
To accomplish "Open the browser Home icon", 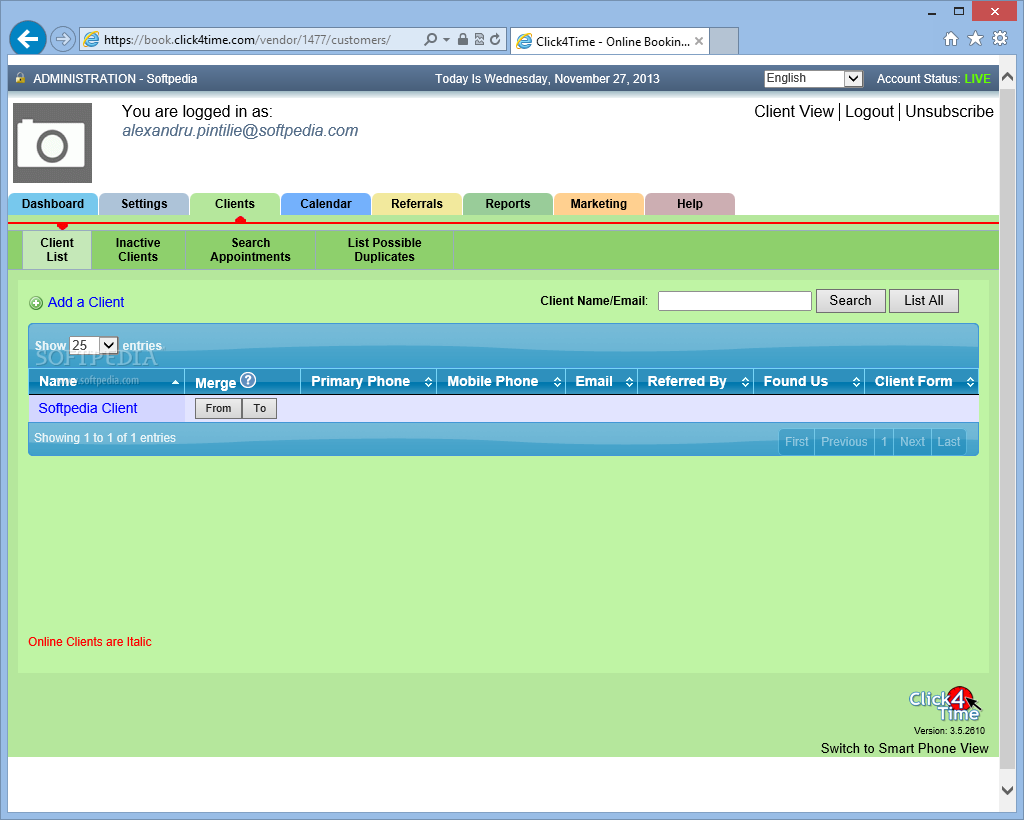I will click(x=951, y=39).
